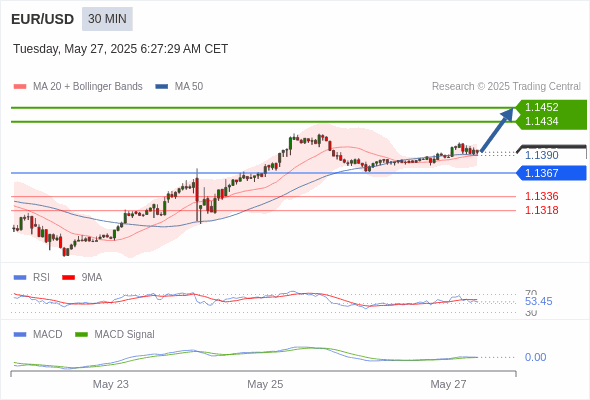The width and height of the screenshot is (590, 400).
Task: Click the Research © 2025 Trading Central text
Action: (x=506, y=87)
